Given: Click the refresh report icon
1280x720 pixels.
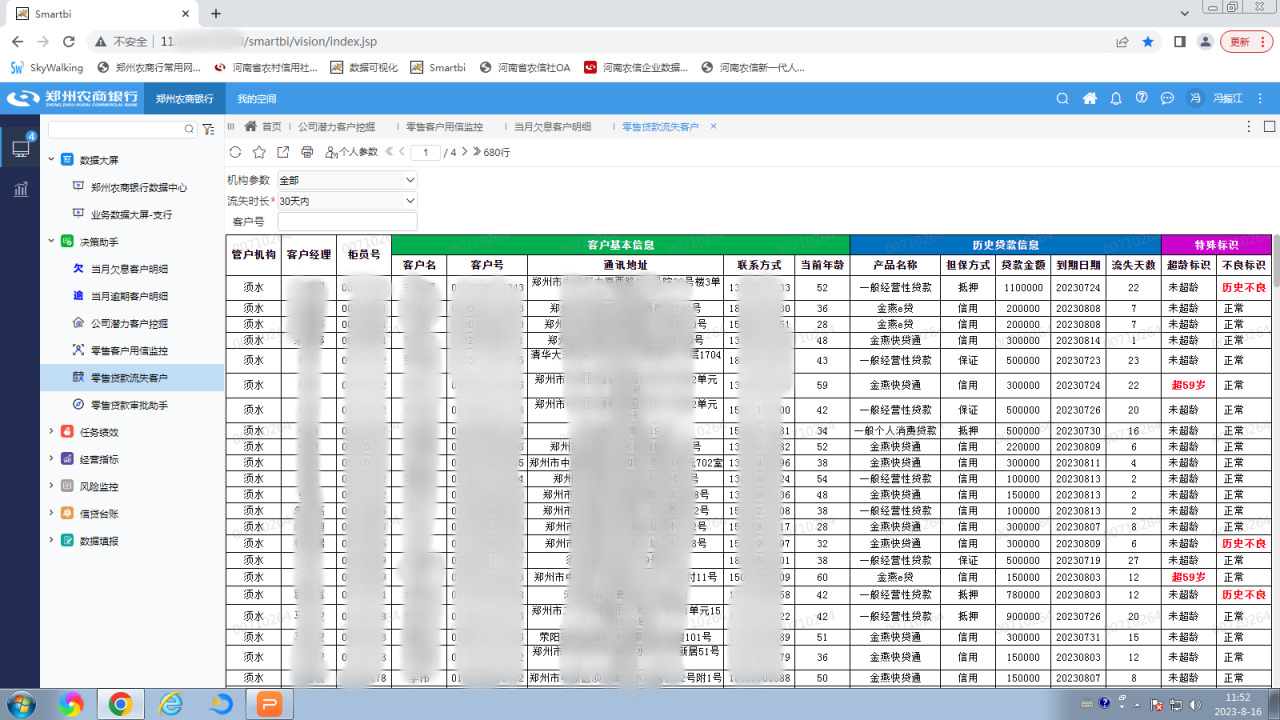Looking at the screenshot, I should 235,152.
